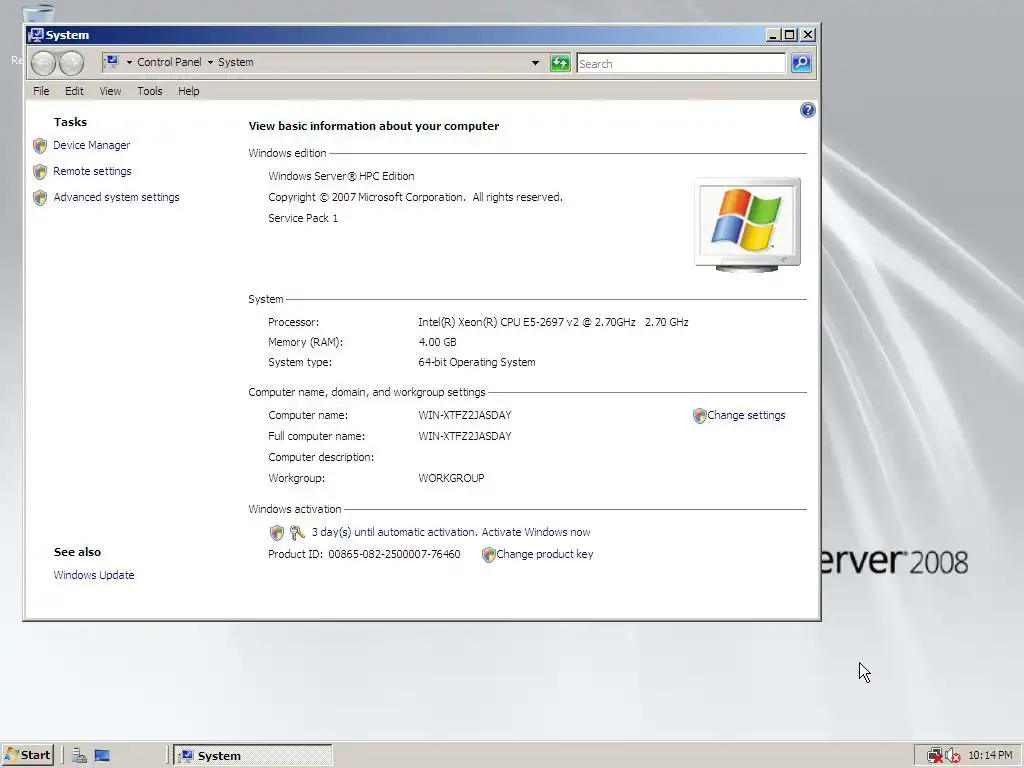Open Device Manager link
The height and width of the screenshot is (768, 1024).
tap(91, 145)
